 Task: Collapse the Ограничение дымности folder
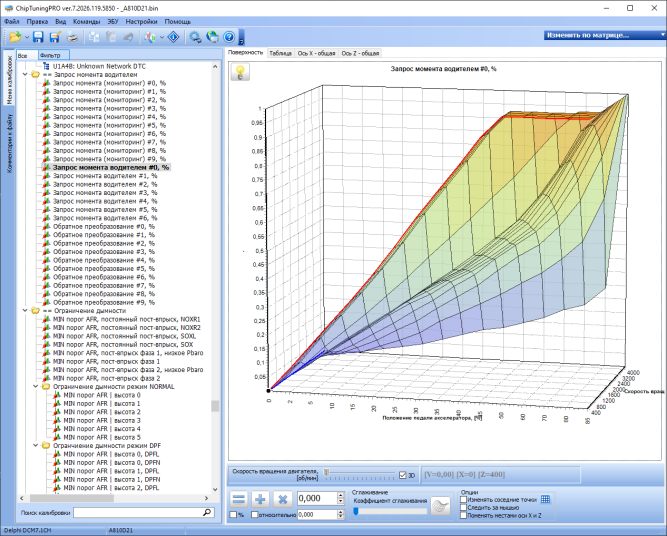point(25,311)
